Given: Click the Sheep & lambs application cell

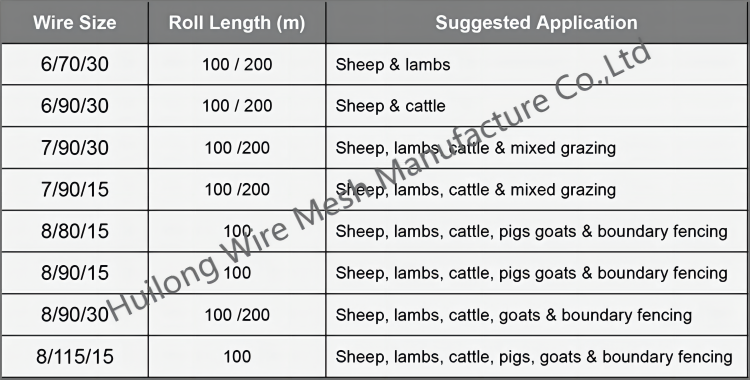Looking at the screenshot, I should point(536,64).
